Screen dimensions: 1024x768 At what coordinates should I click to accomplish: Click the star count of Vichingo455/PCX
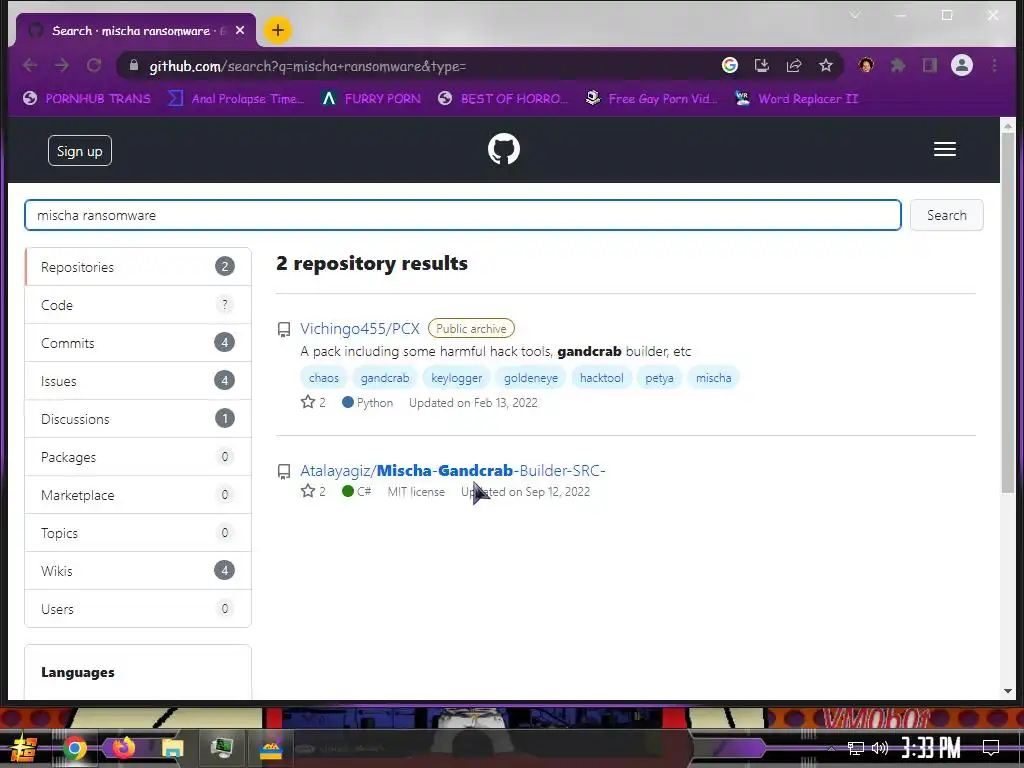[x=313, y=402]
